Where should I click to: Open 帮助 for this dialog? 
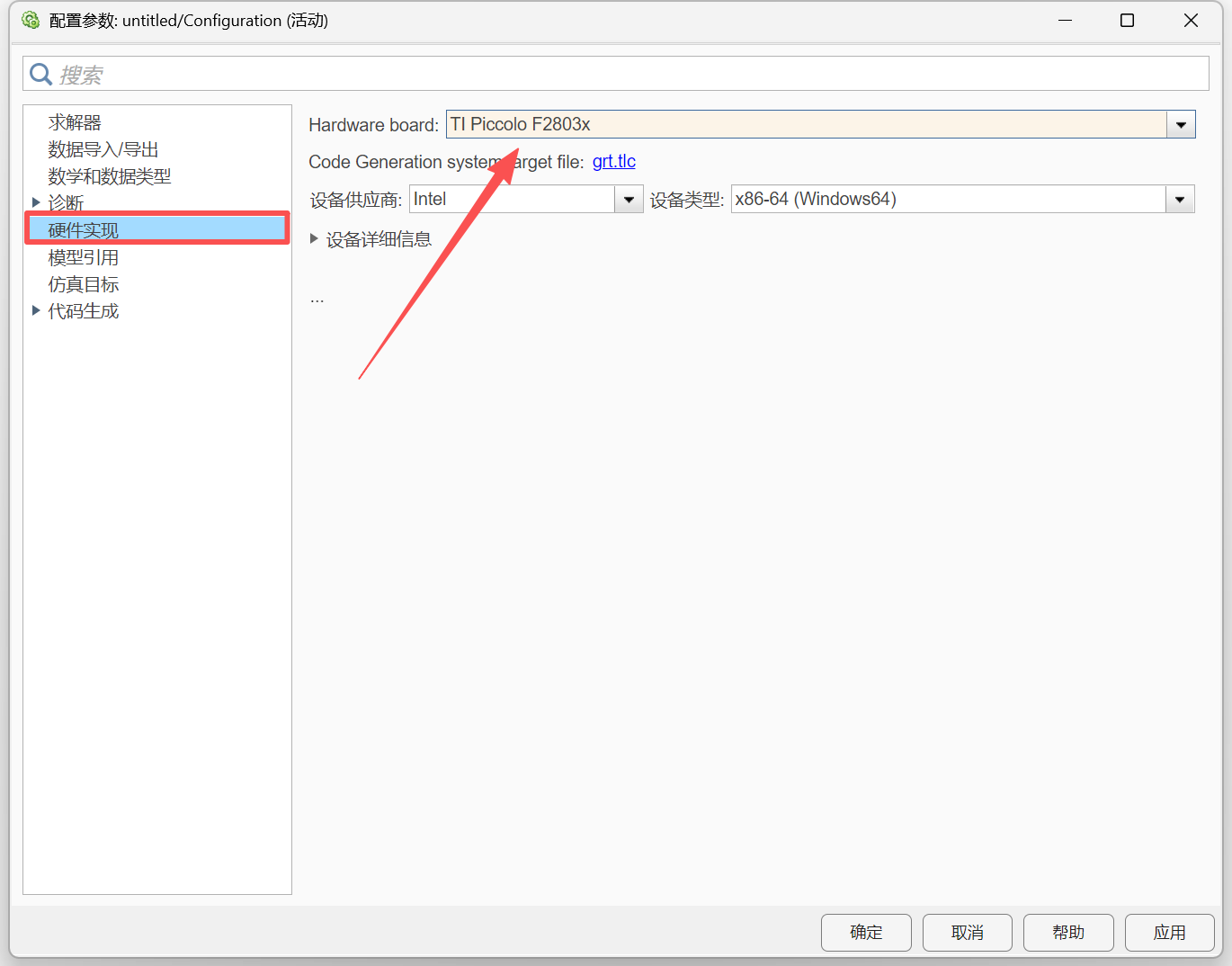pyautogui.click(x=1068, y=933)
